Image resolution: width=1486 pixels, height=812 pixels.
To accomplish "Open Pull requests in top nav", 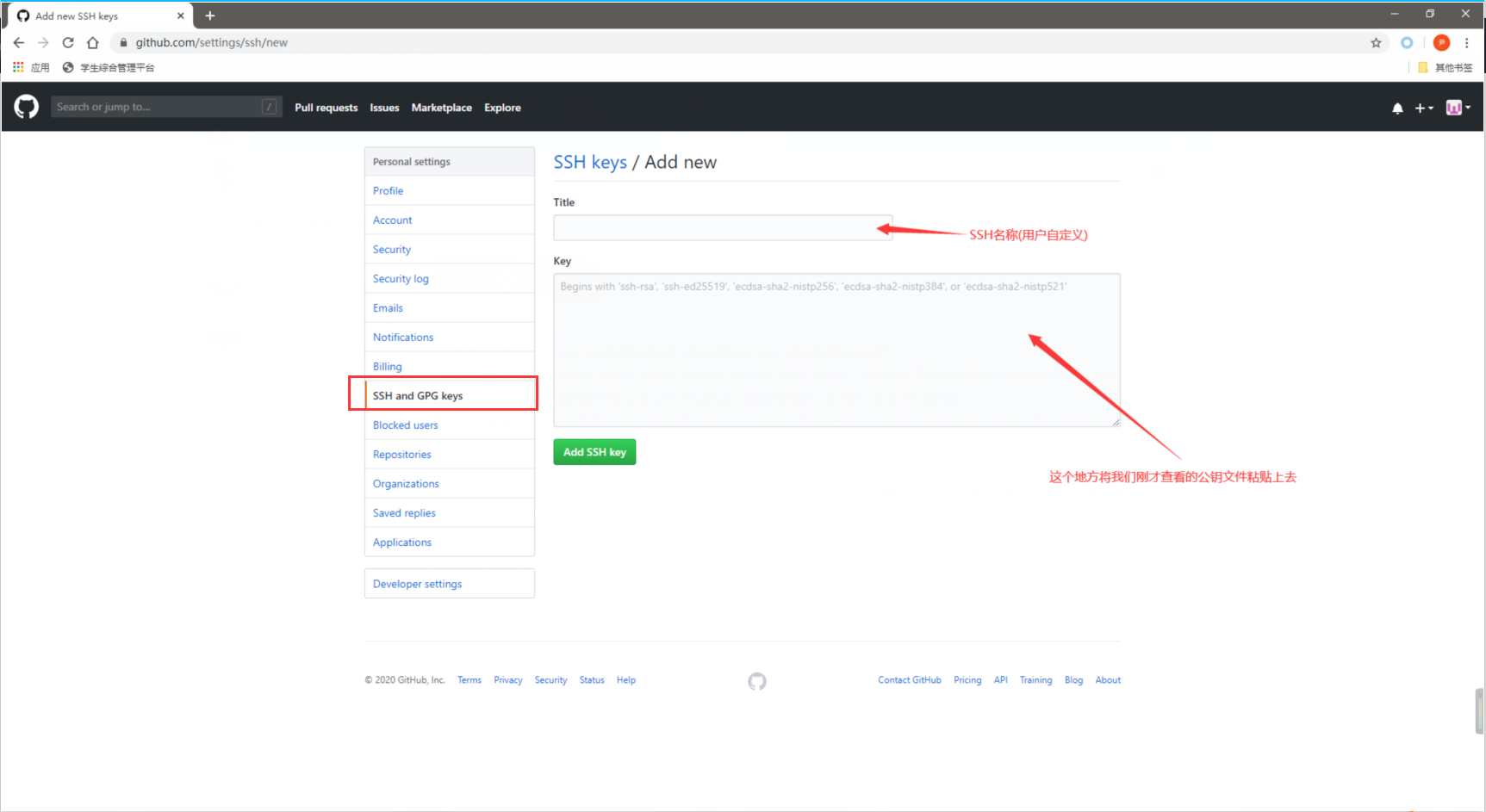I will pyautogui.click(x=326, y=108).
